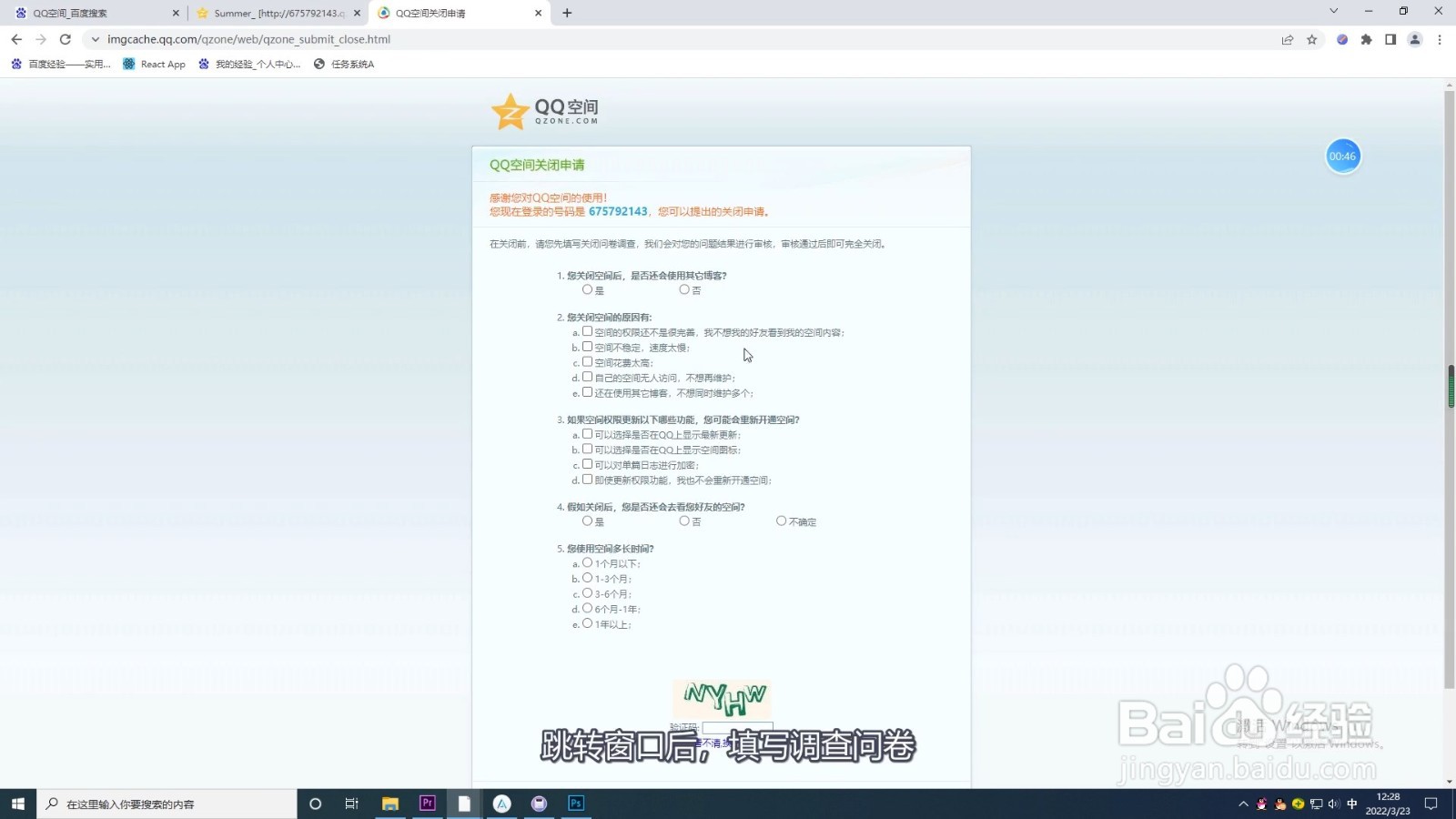Check option 即使更新权限功能，我也不会重新开通空间
This screenshot has width=1456, height=819.
(587, 479)
